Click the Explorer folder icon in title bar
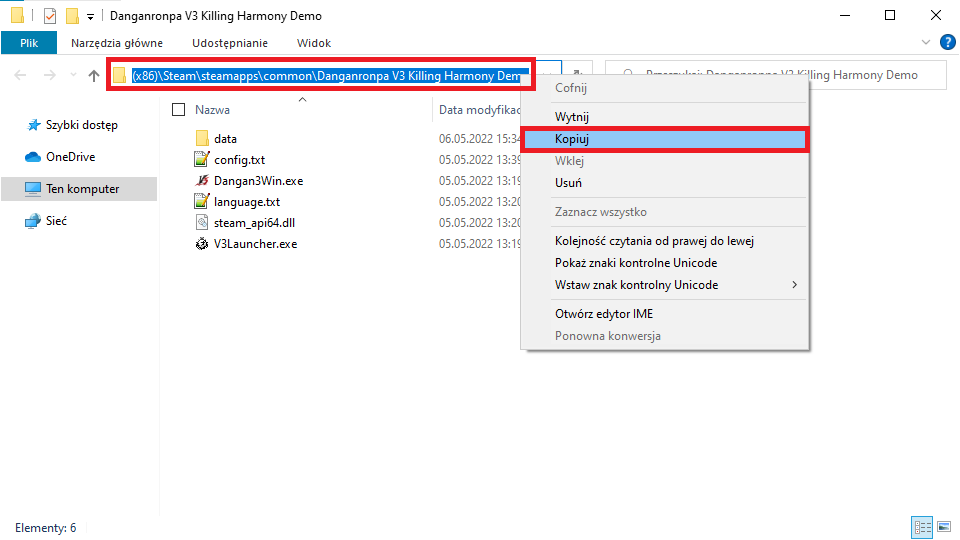 pos(17,15)
